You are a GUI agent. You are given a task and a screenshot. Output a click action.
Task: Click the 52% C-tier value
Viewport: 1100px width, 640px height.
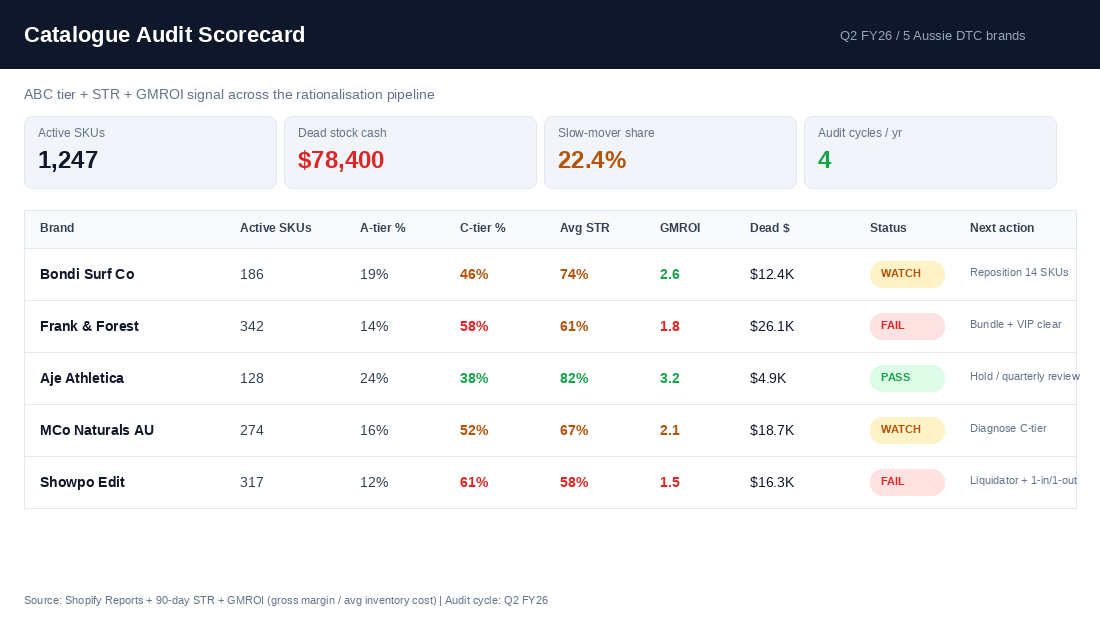tap(474, 430)
